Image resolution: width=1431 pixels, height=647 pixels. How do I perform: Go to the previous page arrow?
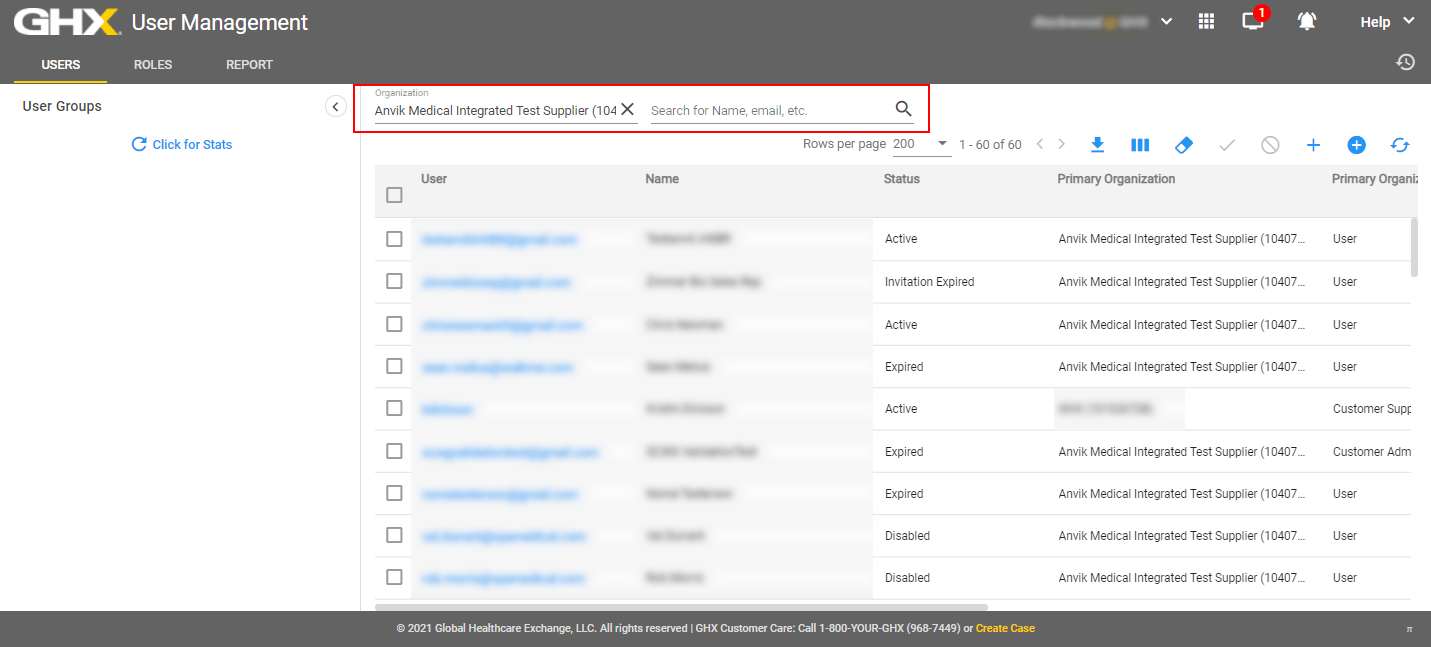[1040, 144]
